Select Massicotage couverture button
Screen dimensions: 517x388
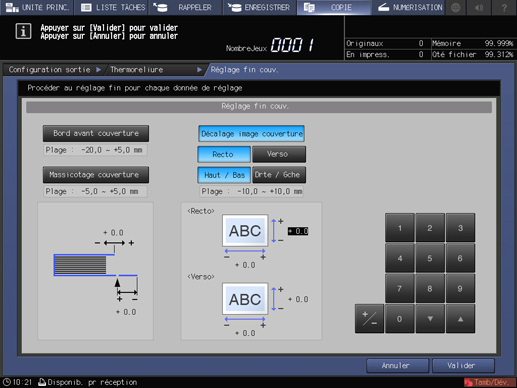(x=96, y=175)
